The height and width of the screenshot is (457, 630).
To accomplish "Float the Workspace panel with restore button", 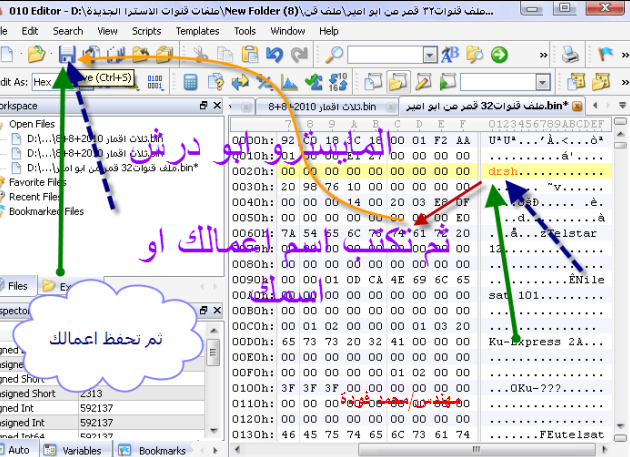I will point(204,105).
